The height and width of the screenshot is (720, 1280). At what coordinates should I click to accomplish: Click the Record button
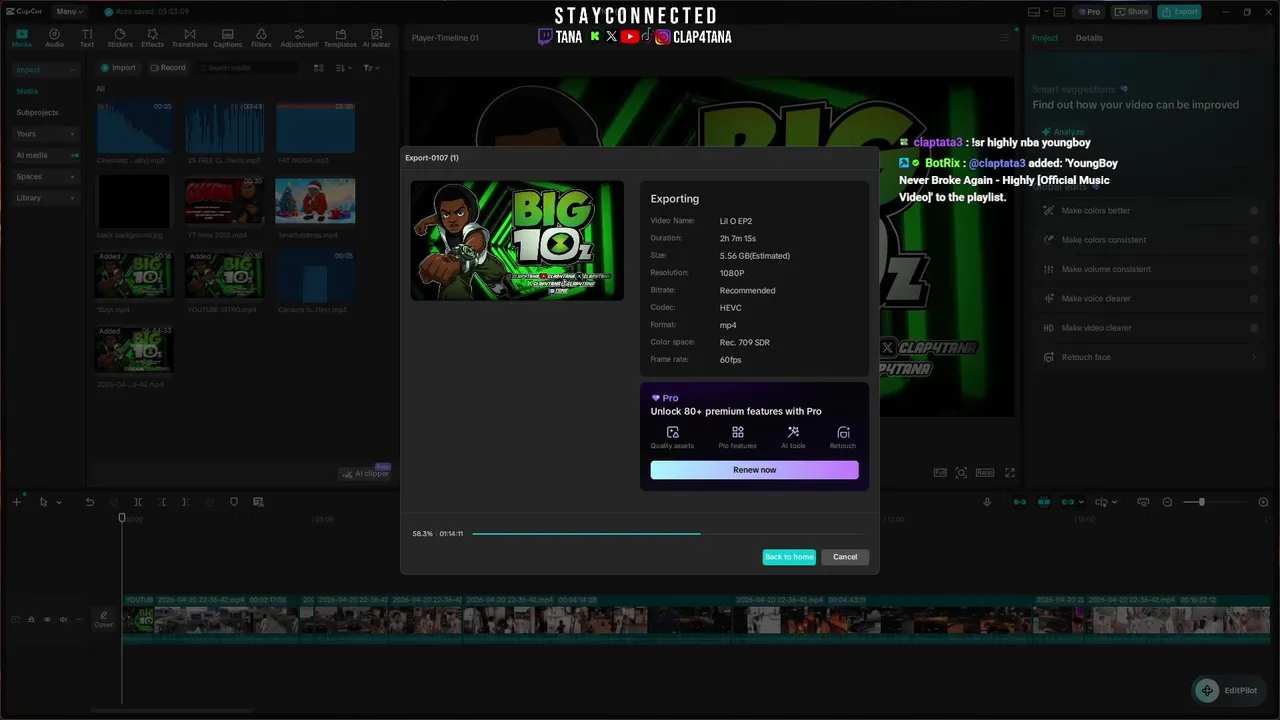click(168, 68)
